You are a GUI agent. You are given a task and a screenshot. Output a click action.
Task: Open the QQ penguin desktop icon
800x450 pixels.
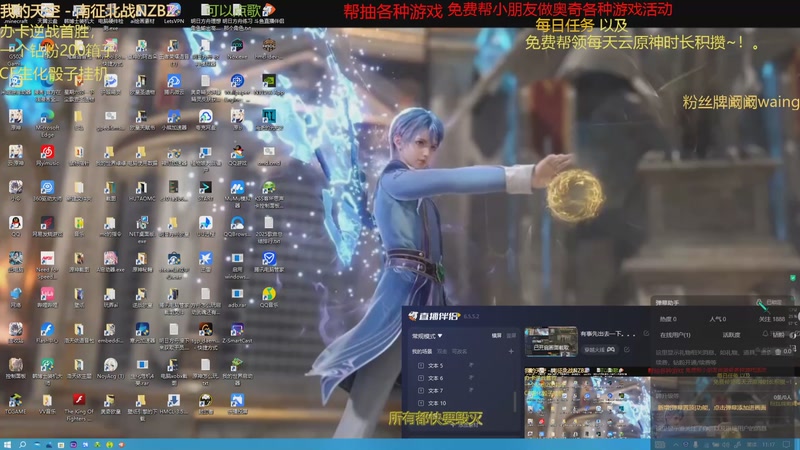tap(15, 226)
